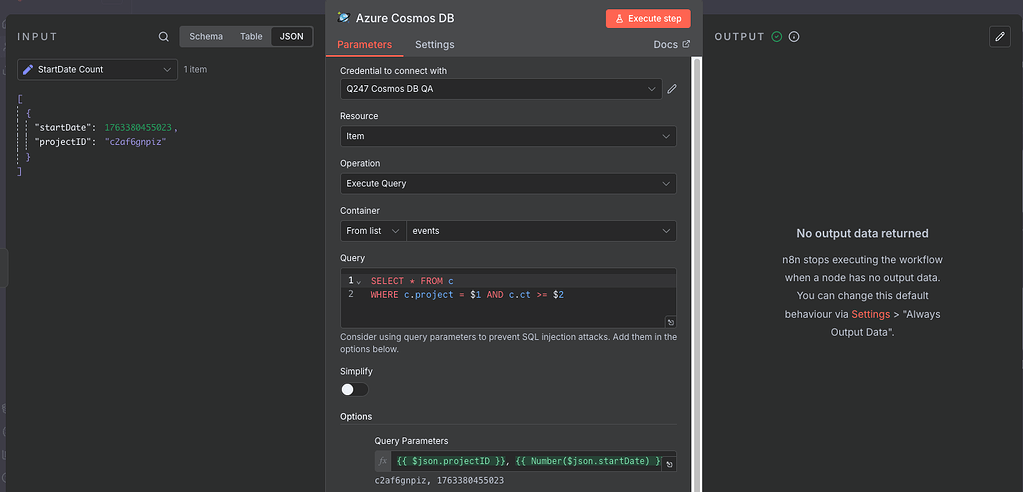Viewport: 1023px width, 492px height.
Task: Click the search icon in Input panel
Action: [x=164, y=37]
